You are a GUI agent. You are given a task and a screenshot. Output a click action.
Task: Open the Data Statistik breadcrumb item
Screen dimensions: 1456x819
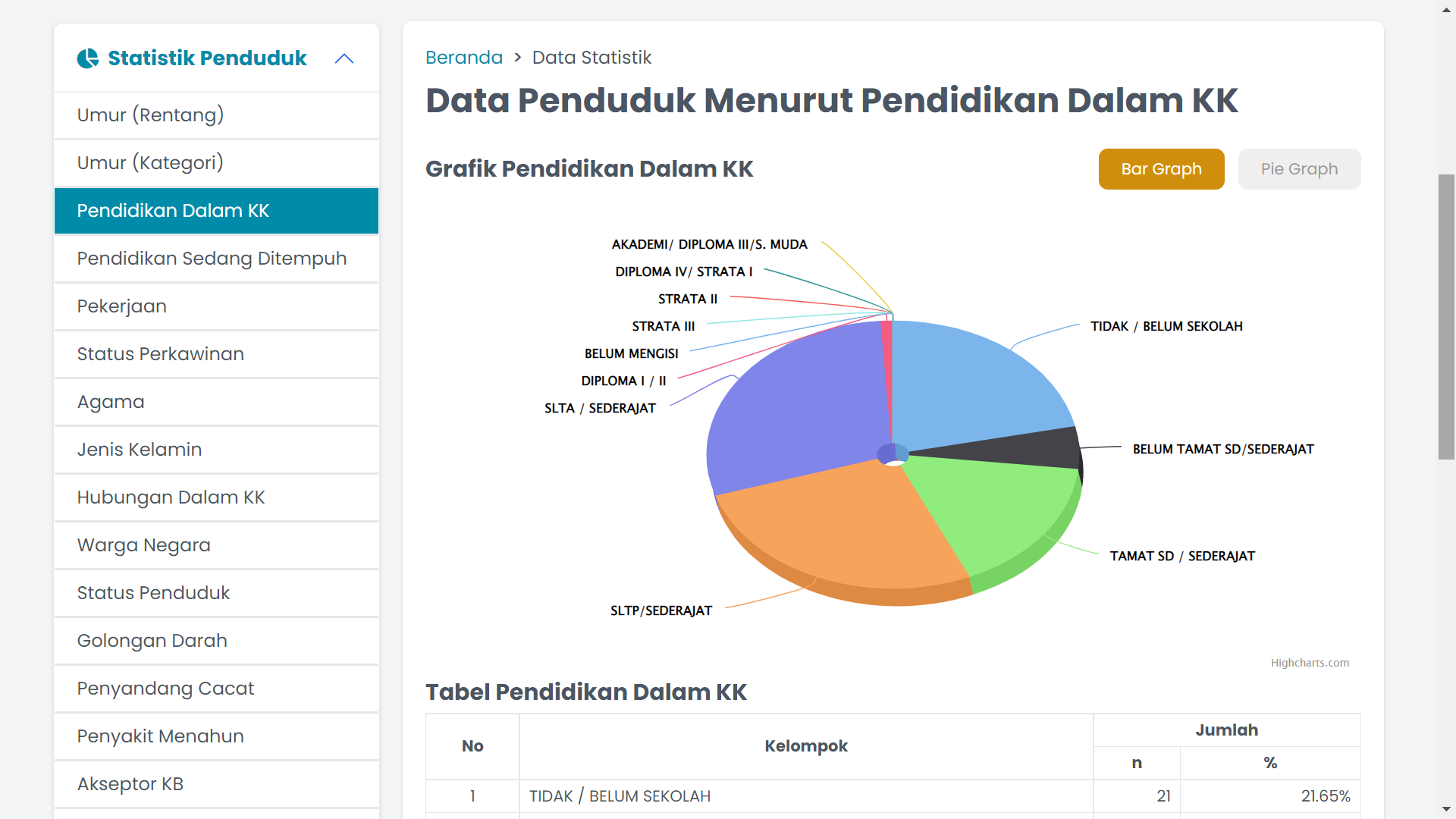pos(591,57)
